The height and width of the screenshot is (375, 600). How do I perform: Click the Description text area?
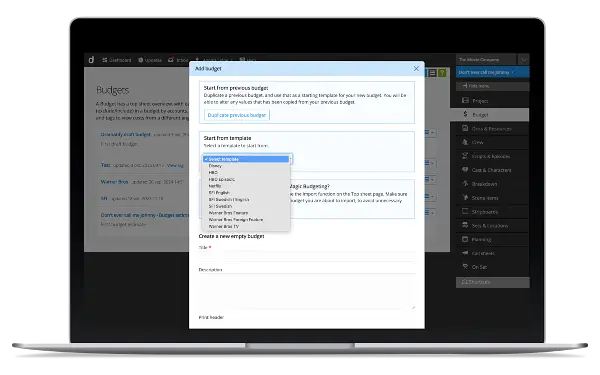[x=307, y=292]
